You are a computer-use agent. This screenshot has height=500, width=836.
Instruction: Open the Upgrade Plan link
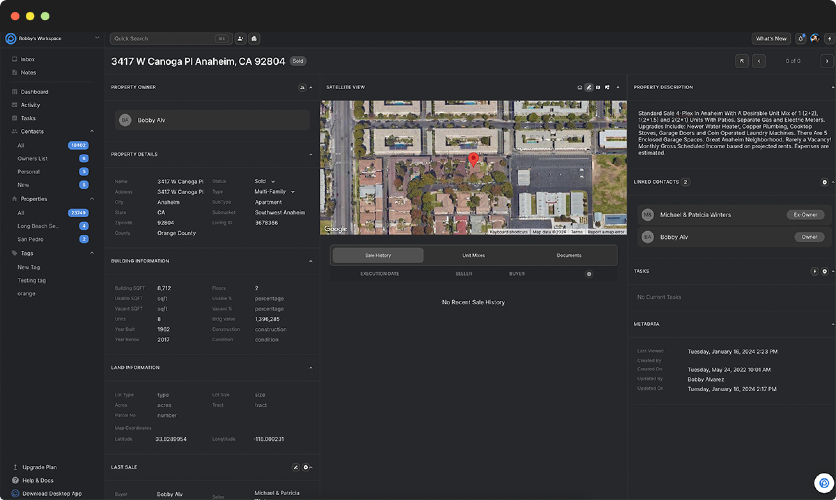point(39,467)
